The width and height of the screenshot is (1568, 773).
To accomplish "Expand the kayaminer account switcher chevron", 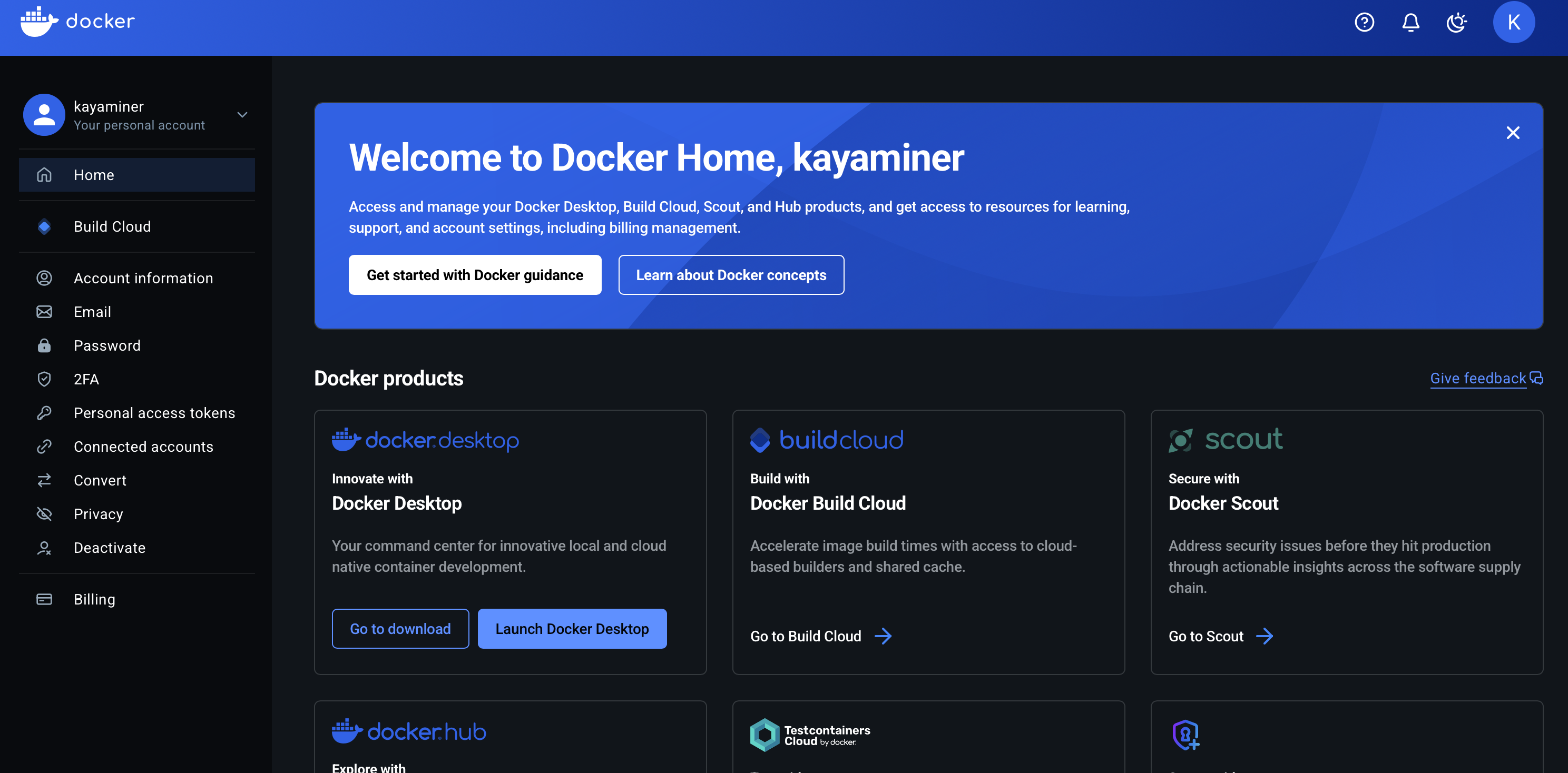I will (242, 114).
